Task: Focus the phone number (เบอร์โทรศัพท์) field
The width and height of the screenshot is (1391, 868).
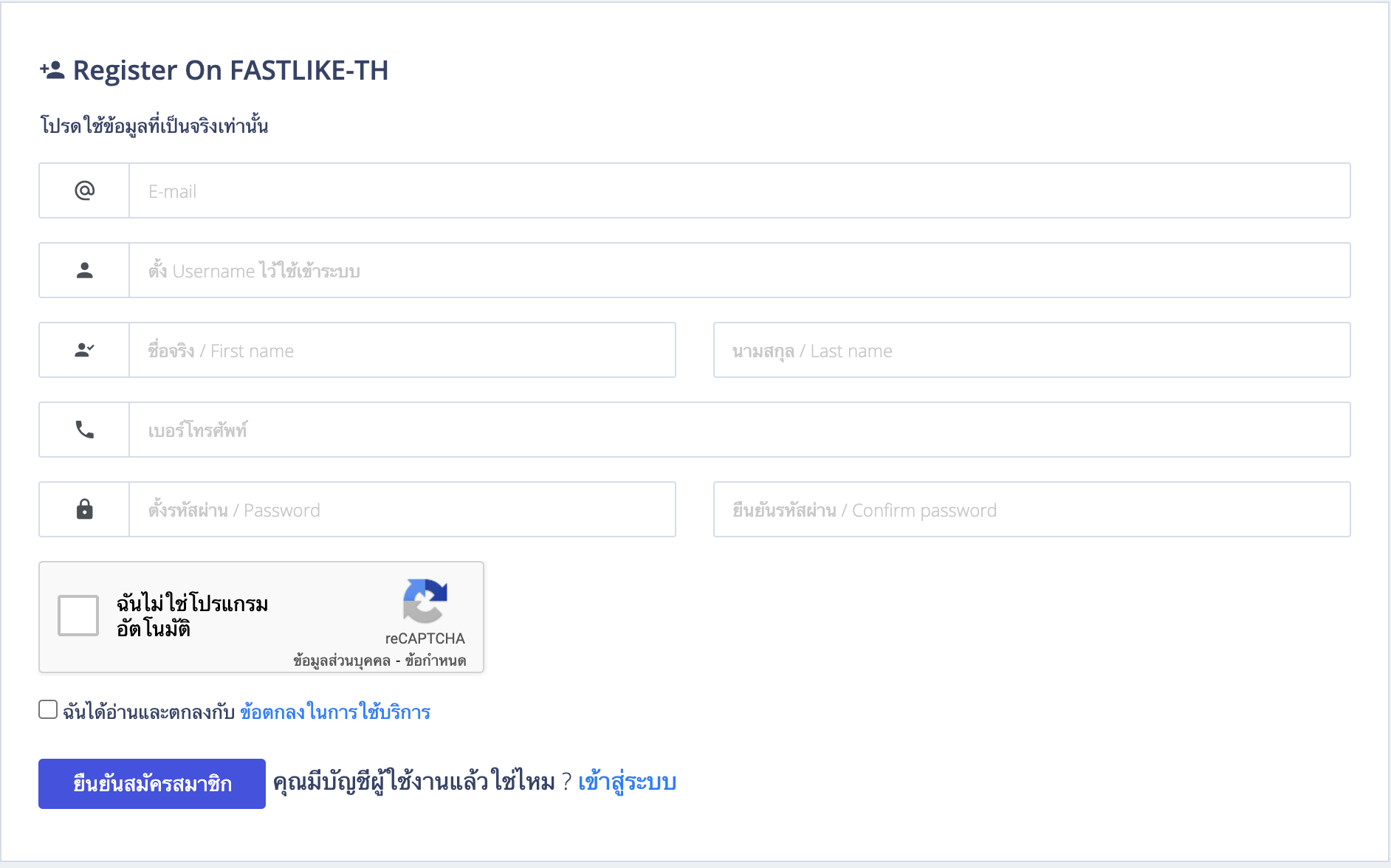Action: pyautogui.click(x=739, y=430)
